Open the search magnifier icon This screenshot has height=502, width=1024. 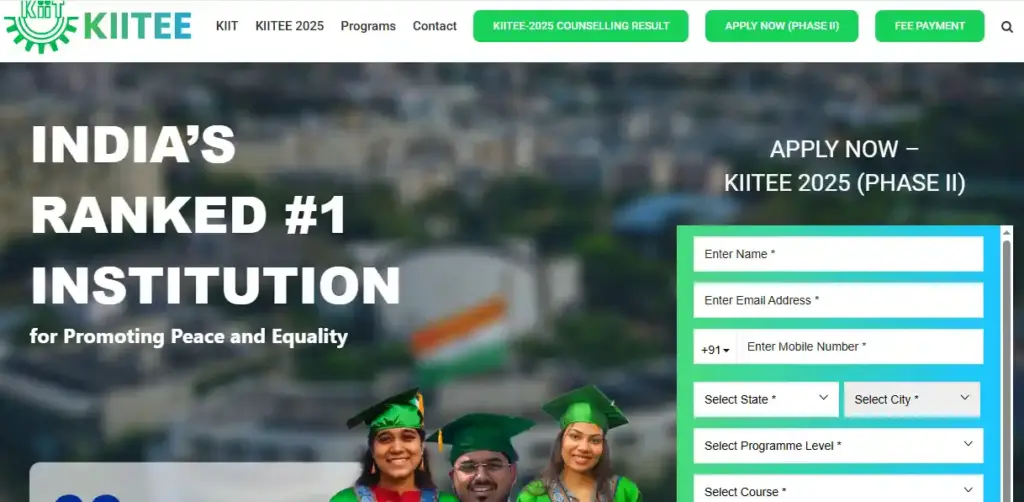[1006, 27]
